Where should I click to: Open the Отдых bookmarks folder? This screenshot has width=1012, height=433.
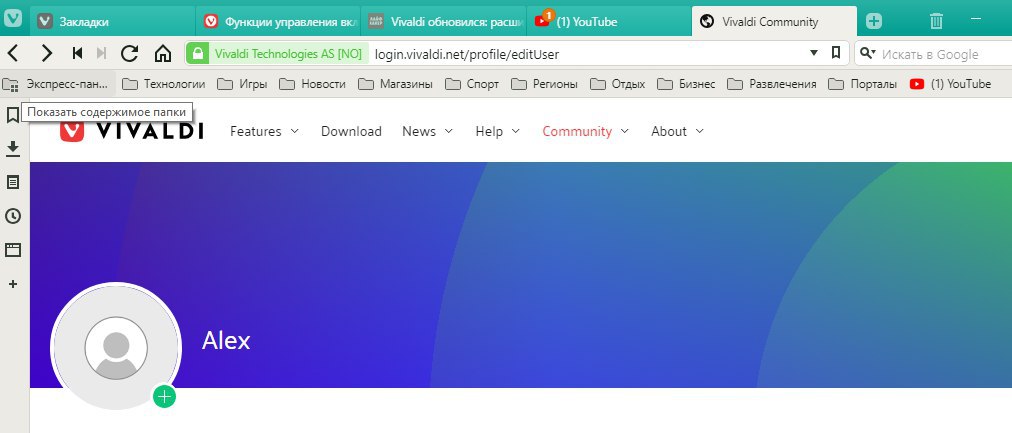coord(618,84)
